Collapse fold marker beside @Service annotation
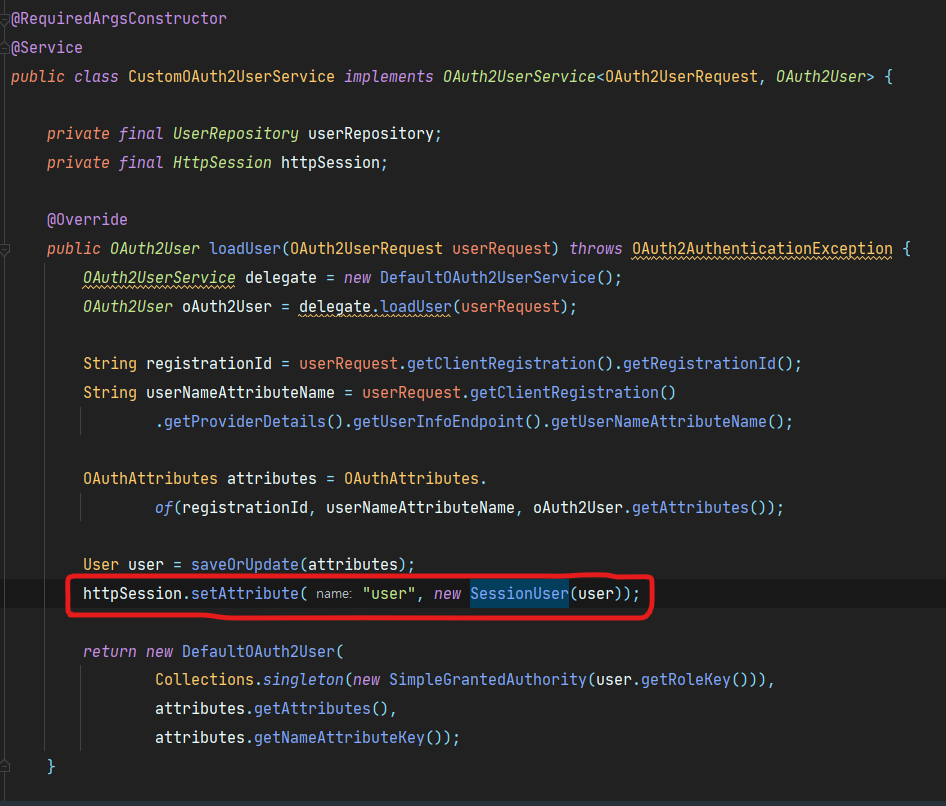946x806 pixels. click(x=5, y=48)
